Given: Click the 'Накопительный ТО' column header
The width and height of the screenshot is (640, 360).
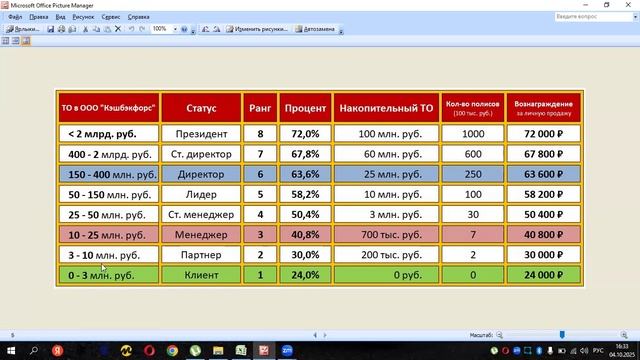Looking at the screenshot, I should (386, 108).
